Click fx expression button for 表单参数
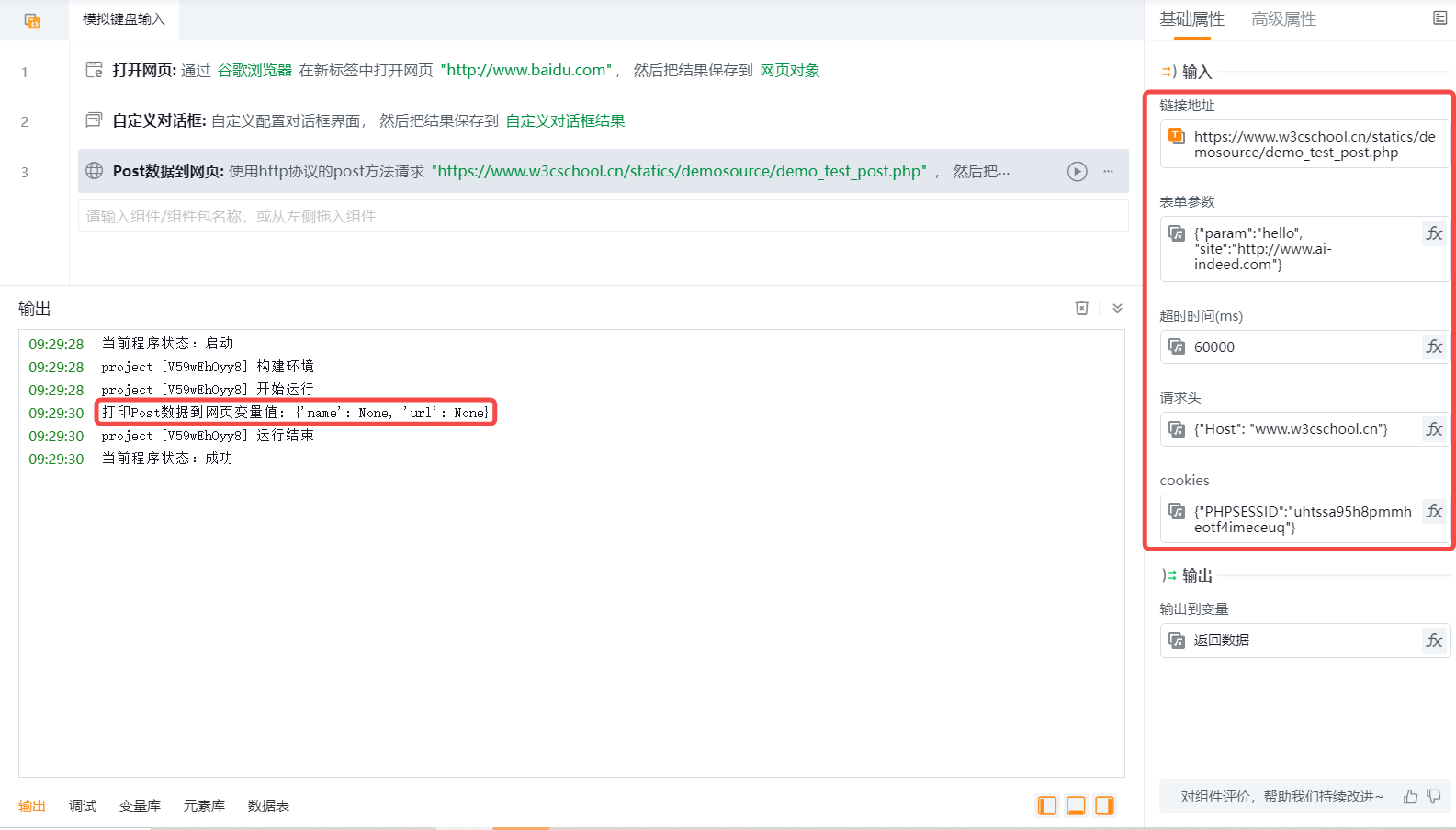The height and width of the screenshot is (830, 1456). coord(1434,233)
